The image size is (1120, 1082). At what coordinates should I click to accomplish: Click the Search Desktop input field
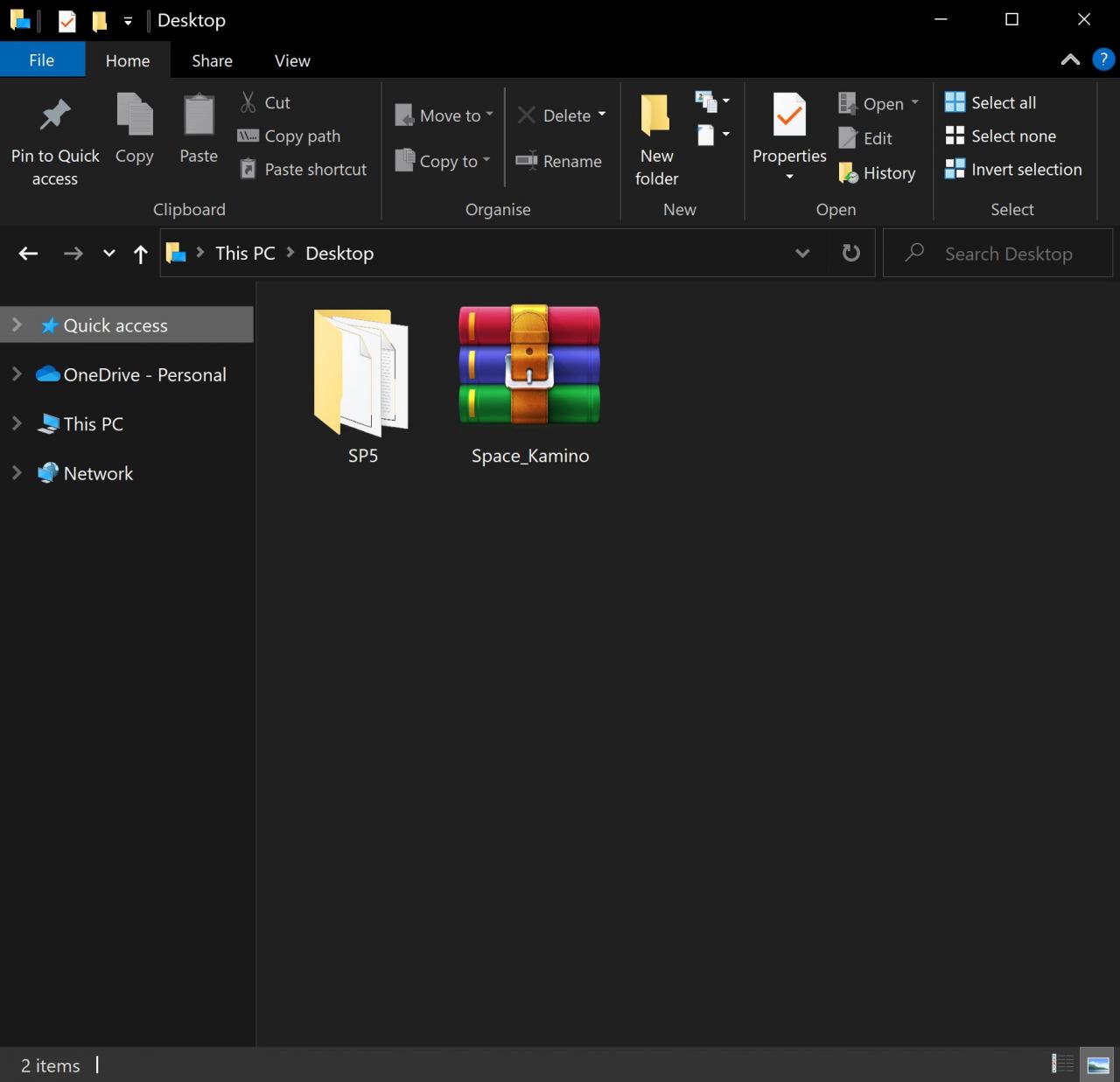[1008, 254]
